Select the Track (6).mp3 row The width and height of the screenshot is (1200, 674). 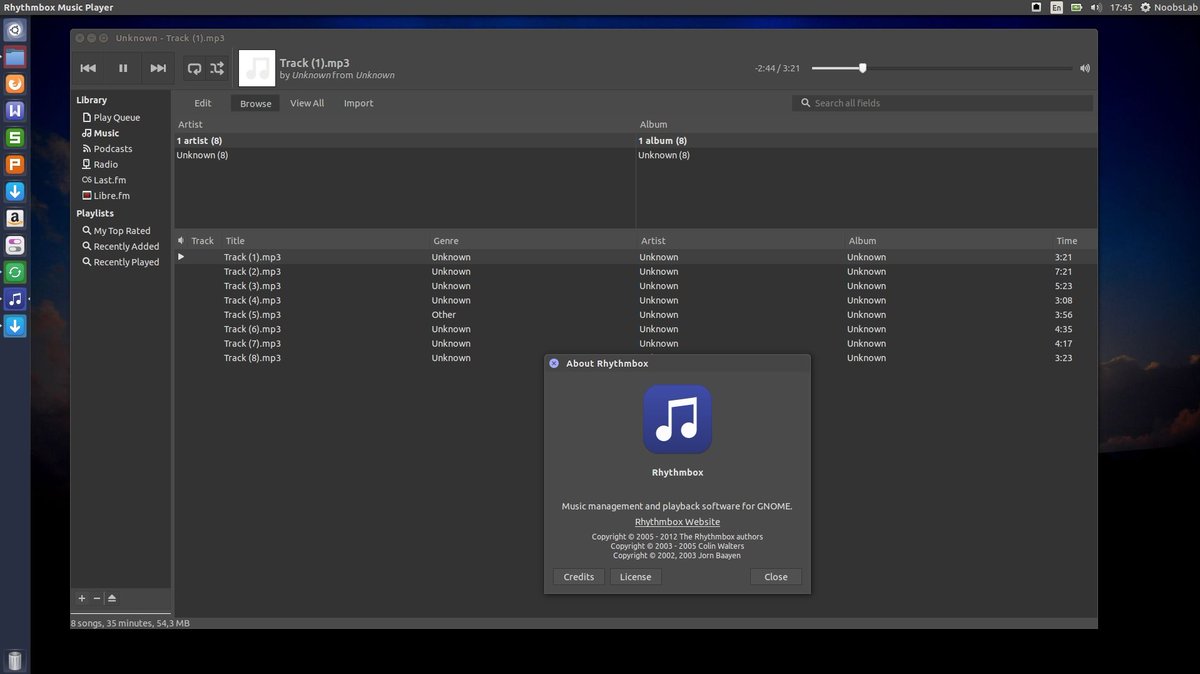point(635,329)
